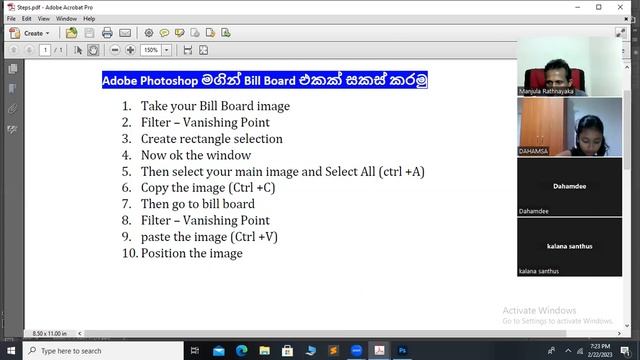Screen dimensions: 640x360
Task: Open Microsoft Store from taskbar
Action: pyautogui.click(x=287, y=351)
